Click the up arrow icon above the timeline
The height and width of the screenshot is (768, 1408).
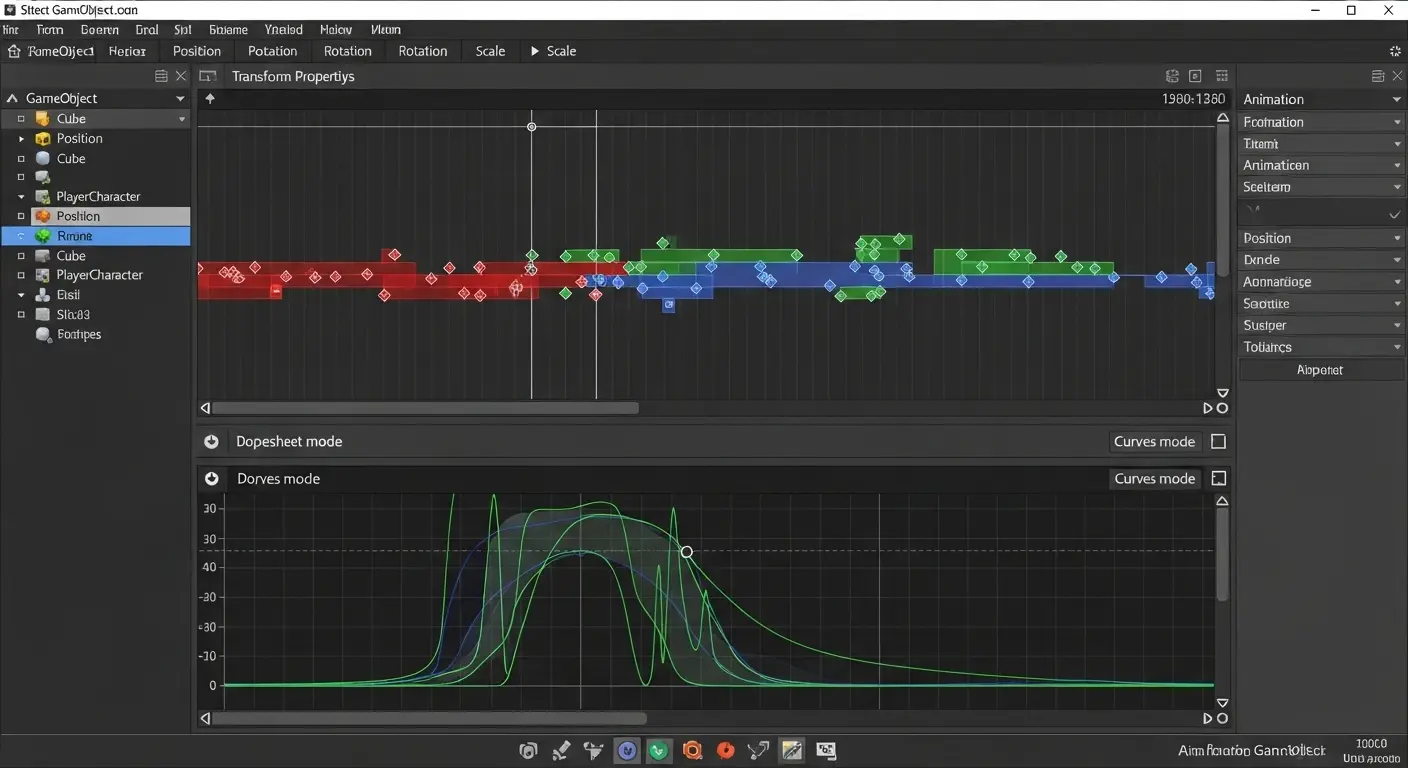[x=210, y=98]
